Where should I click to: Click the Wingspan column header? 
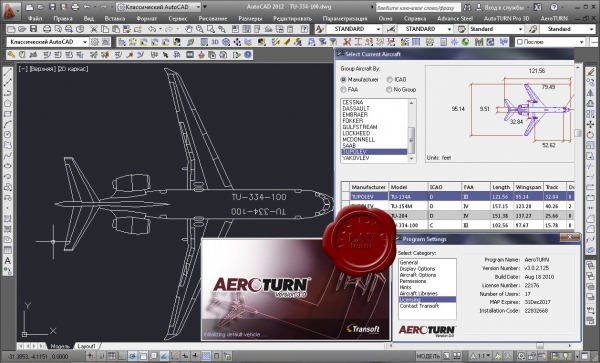[x=528, y=187]
